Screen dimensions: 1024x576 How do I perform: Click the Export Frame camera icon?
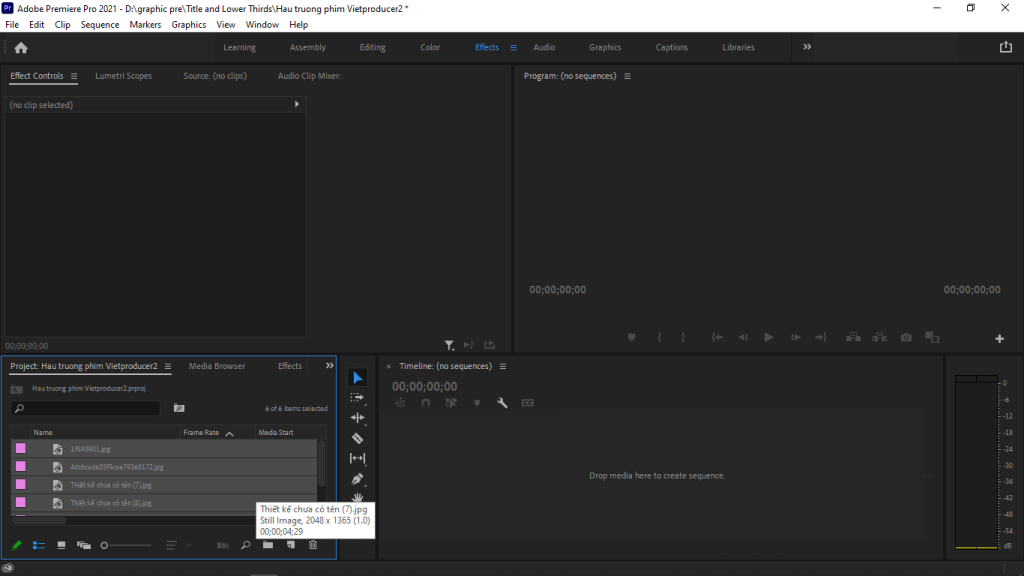(x=905, y=337)
